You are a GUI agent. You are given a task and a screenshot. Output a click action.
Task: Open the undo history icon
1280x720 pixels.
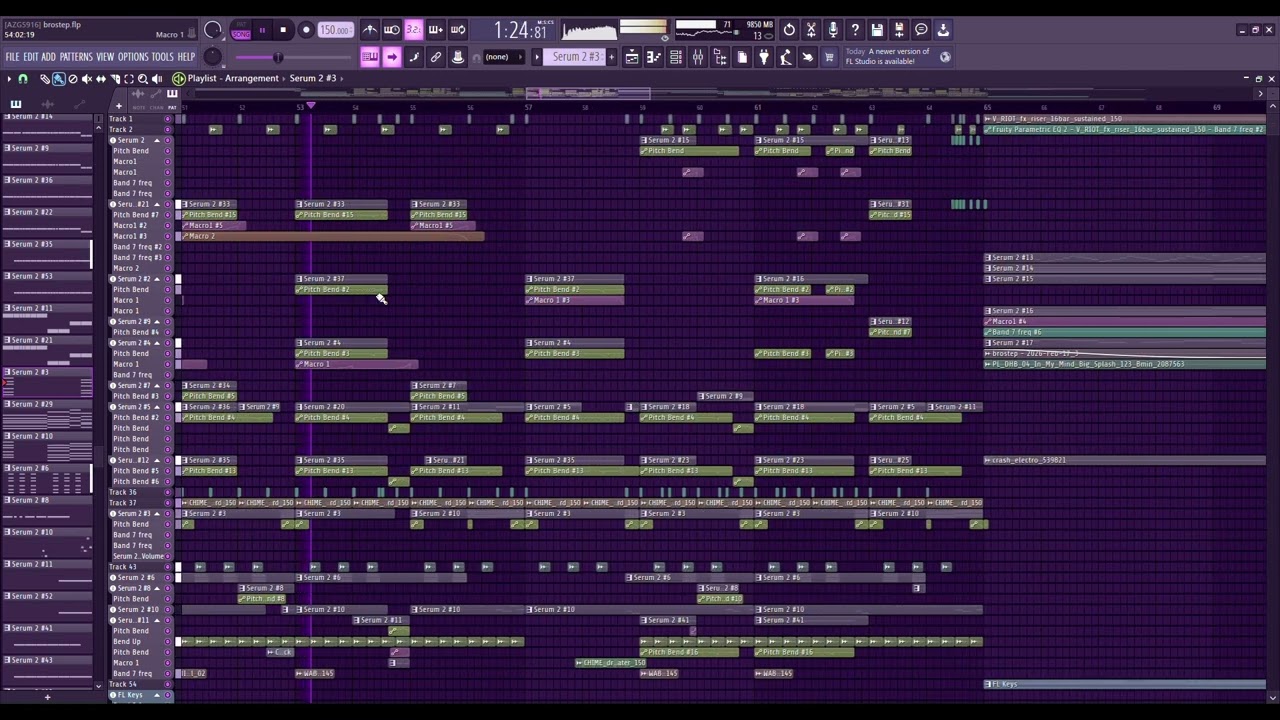tap(789, 29)
